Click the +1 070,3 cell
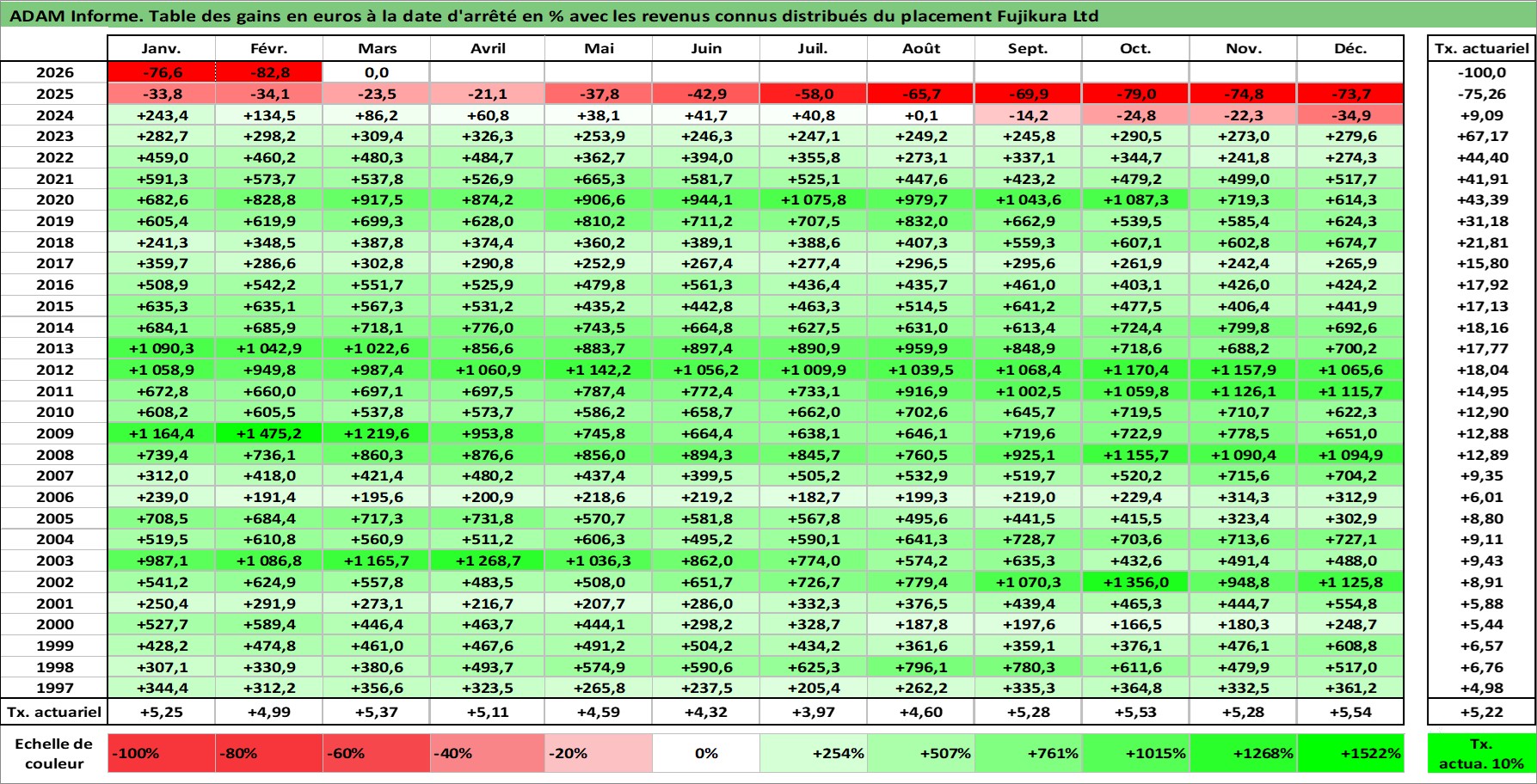Viewport: 1537px width, 784px height. [1028, 582]
